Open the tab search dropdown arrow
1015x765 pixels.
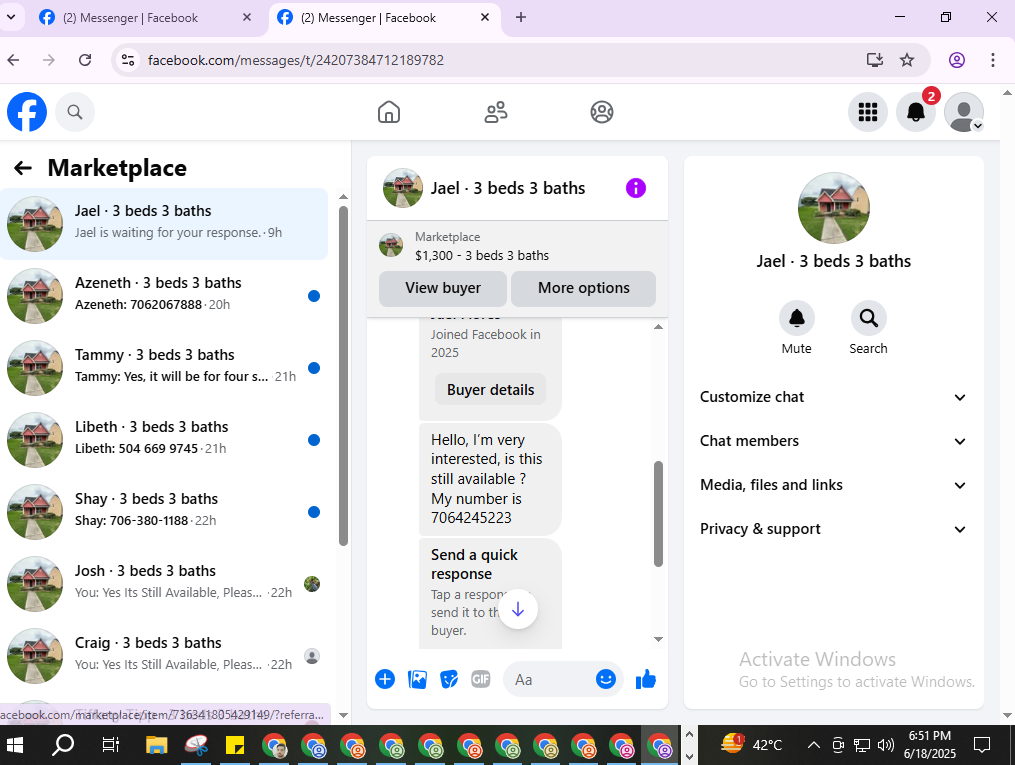(x=11, y=18)
